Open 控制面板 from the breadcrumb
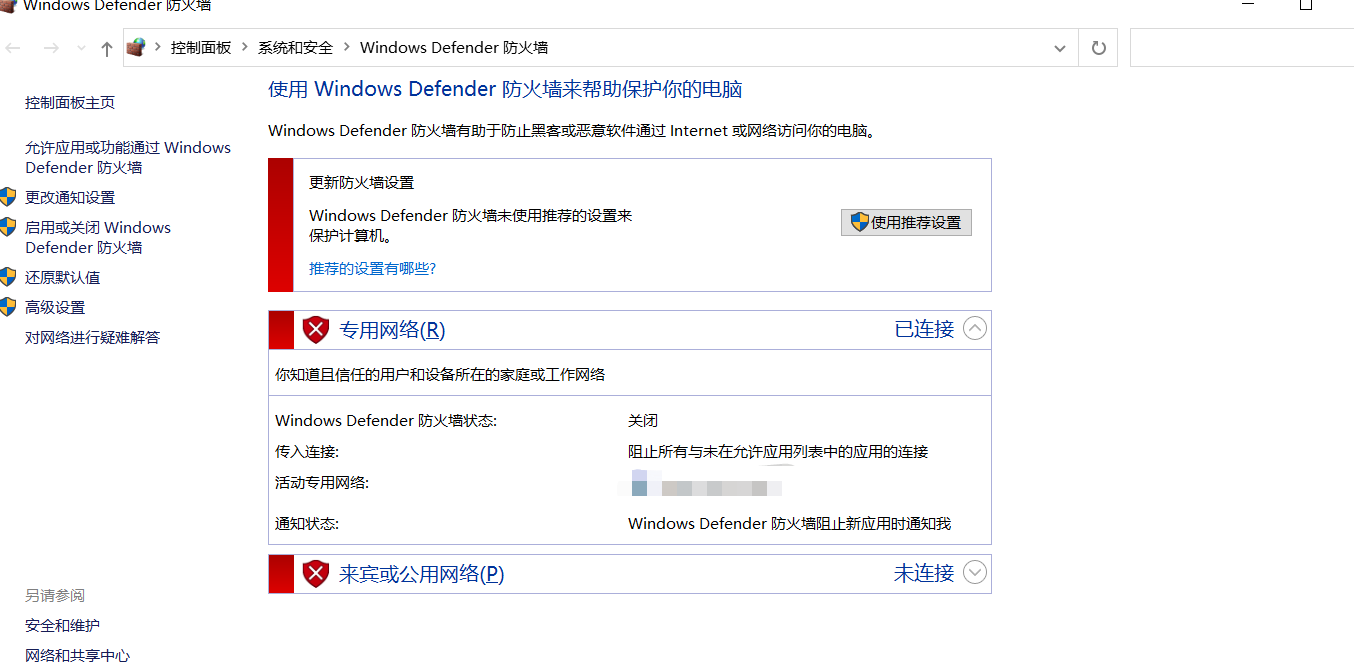The height and width of the screenshot is (671, 1354). coord(202,47)
